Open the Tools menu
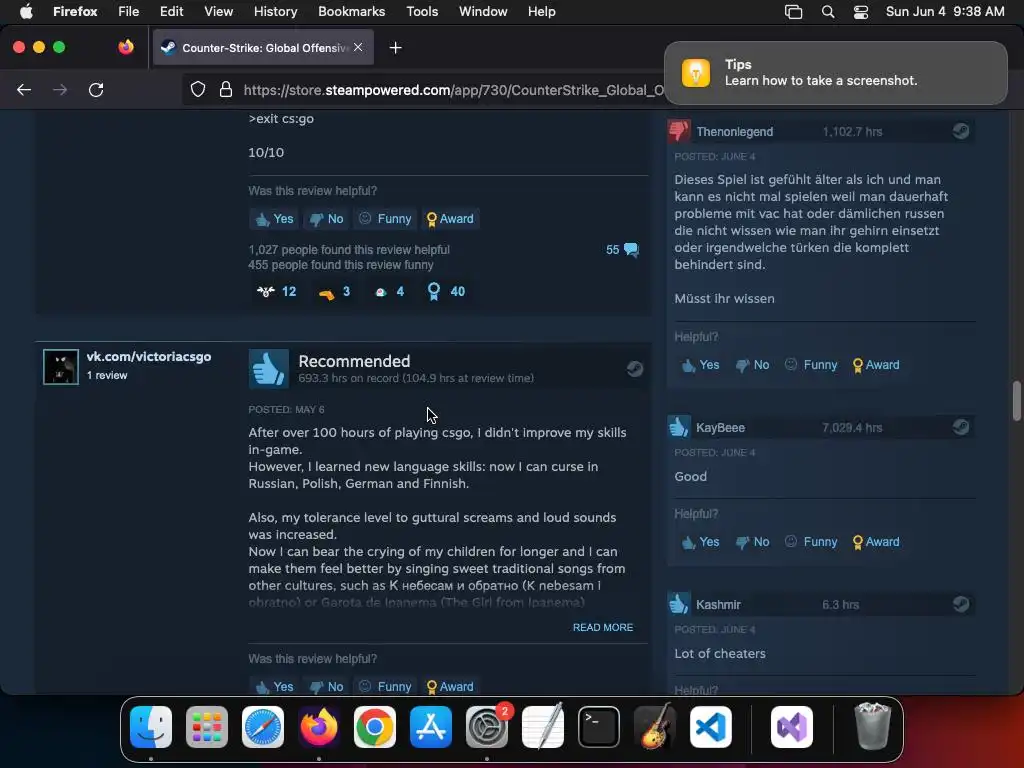Image resolution: width=1024 pixels, height=768 pixels. coord(422,12)
